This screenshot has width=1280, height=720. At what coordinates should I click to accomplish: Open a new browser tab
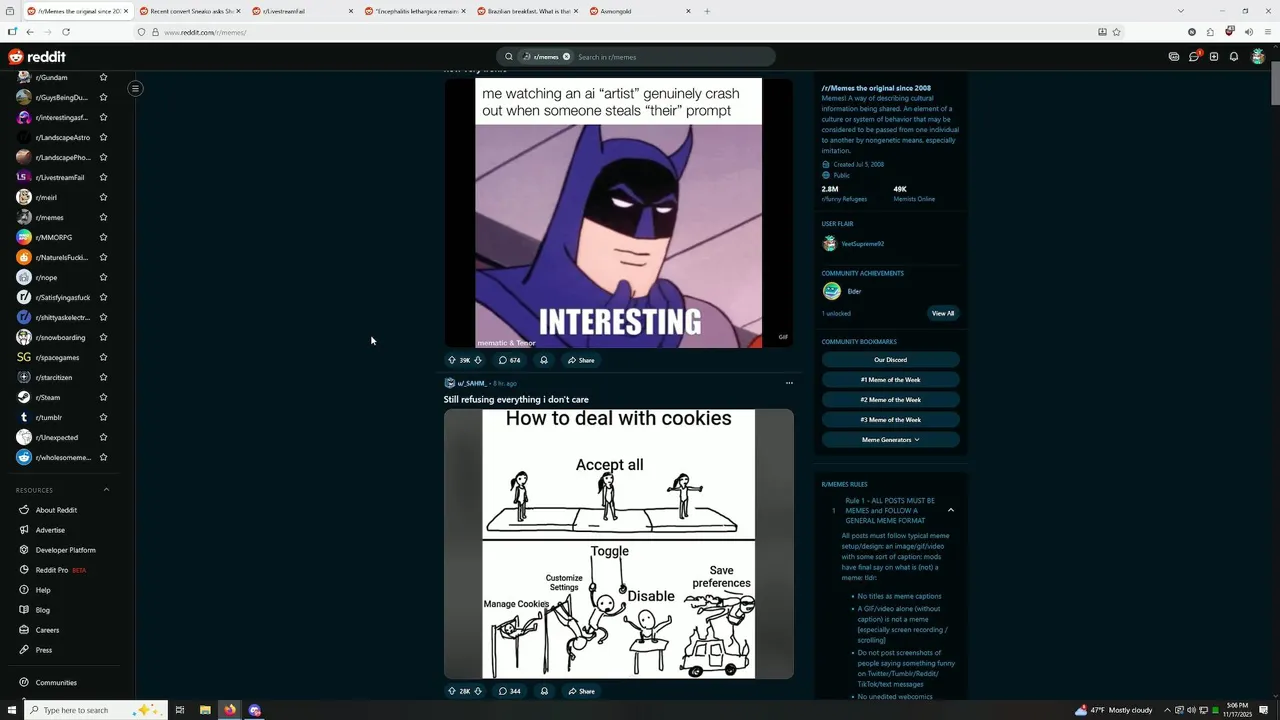707,11
